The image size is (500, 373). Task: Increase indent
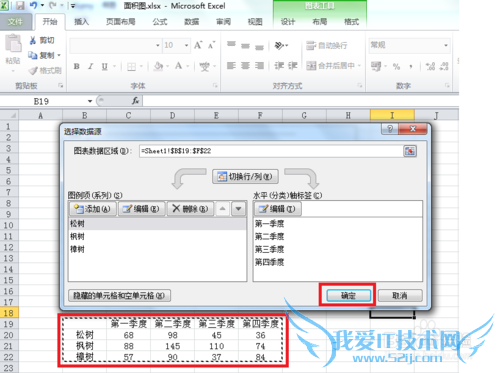[292, 66]
